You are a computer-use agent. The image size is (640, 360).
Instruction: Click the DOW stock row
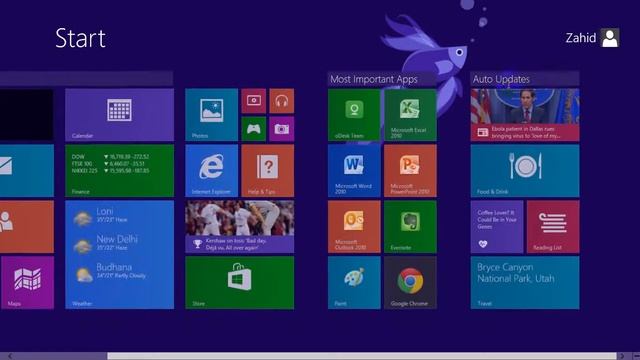[x=111, y=157]
